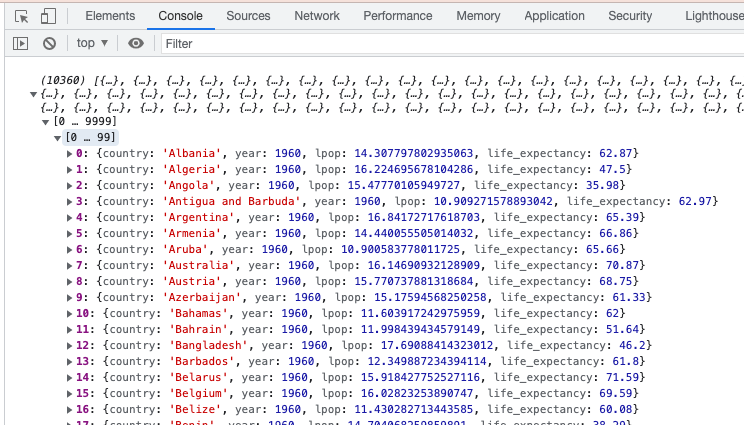Open the top context dropdown

tap(92, 43)
